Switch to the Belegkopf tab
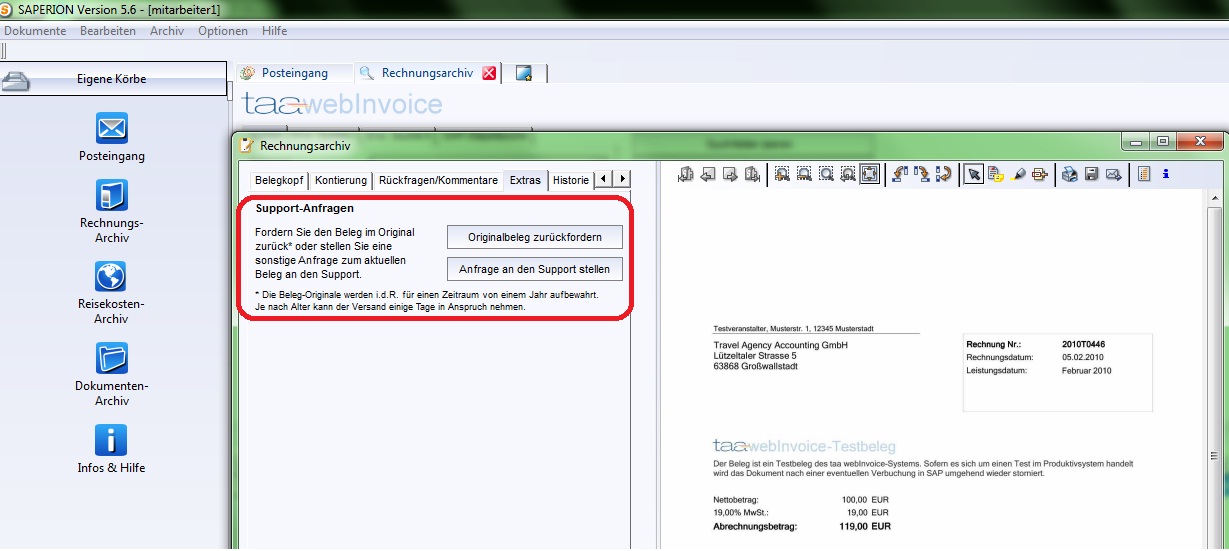Image resolution: width=1229 pixels, height=551 pixels. [278, 180]
